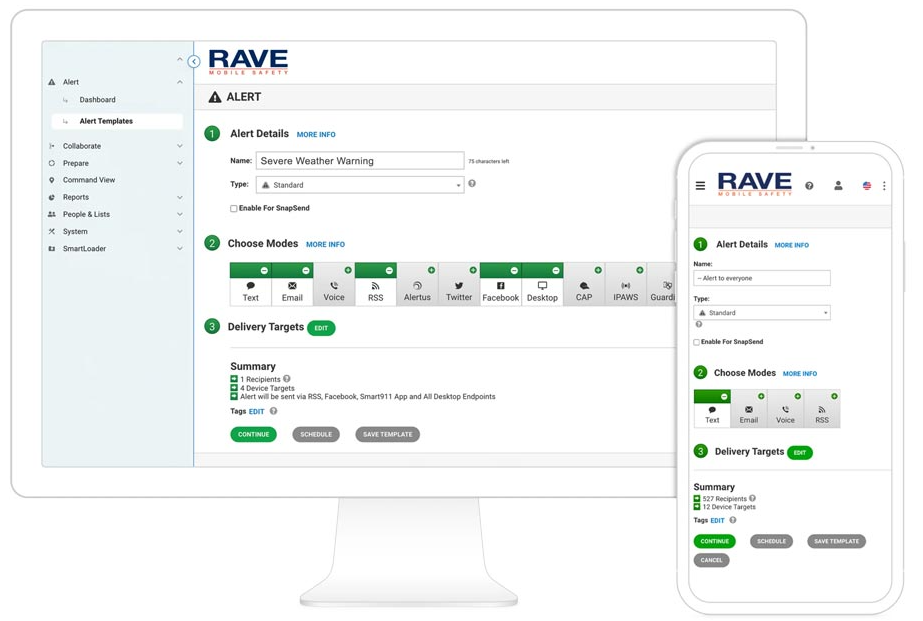Toggle the Voice mode plus button on desktop
The image size is (923, 621).
348,270
